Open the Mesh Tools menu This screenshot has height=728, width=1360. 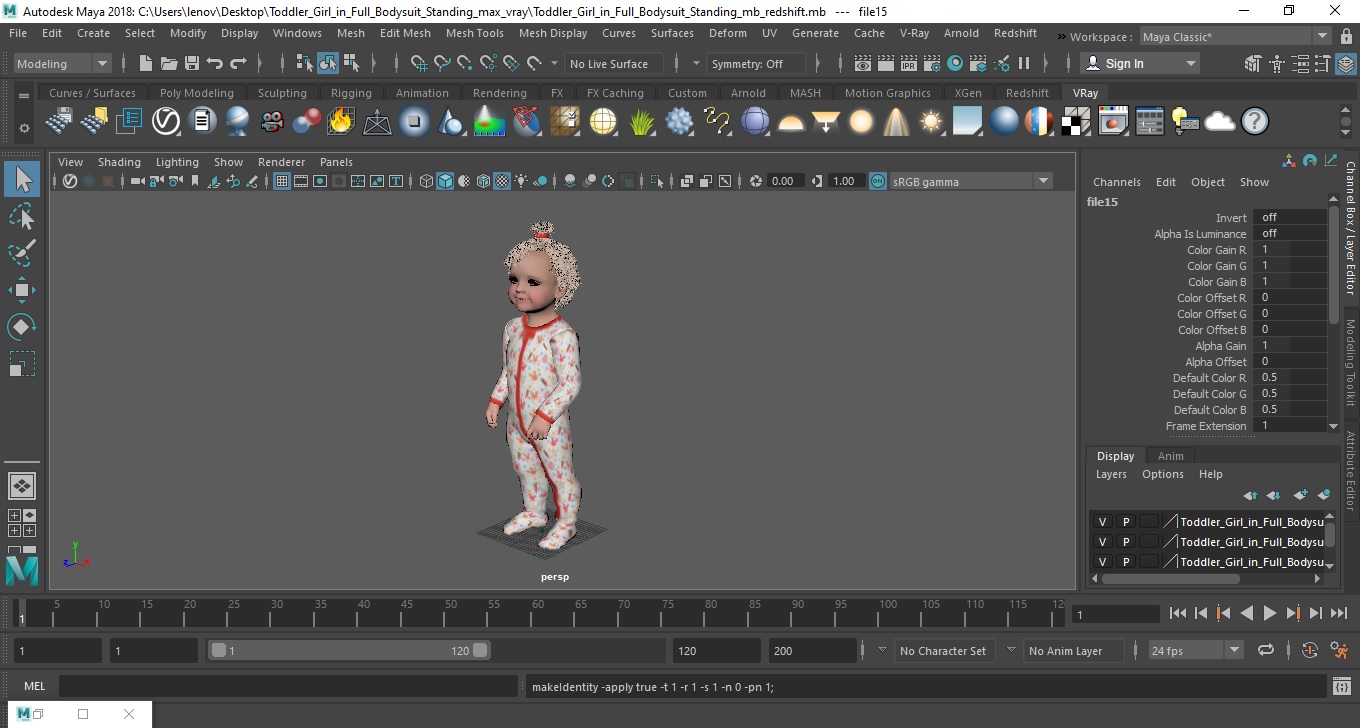point(474,33)
